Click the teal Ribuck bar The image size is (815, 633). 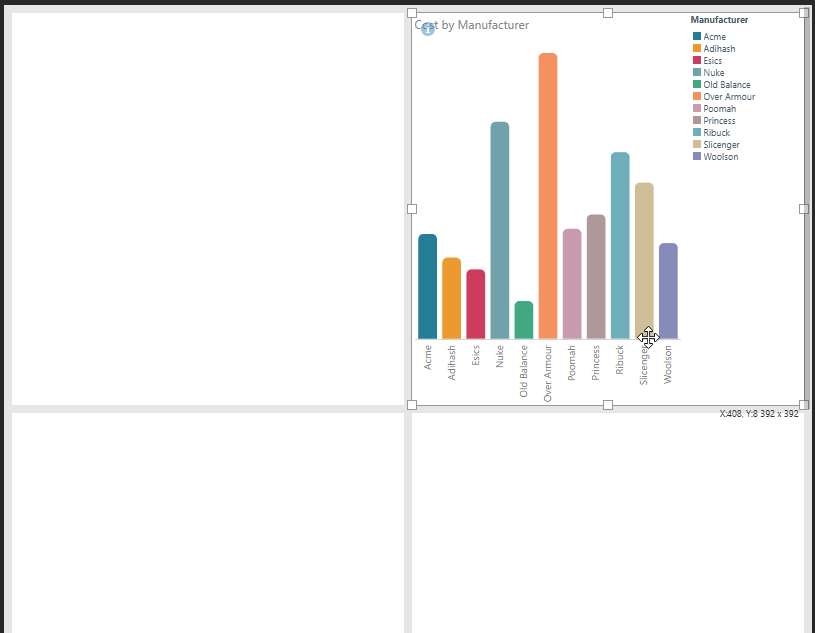tap(620, 245)
